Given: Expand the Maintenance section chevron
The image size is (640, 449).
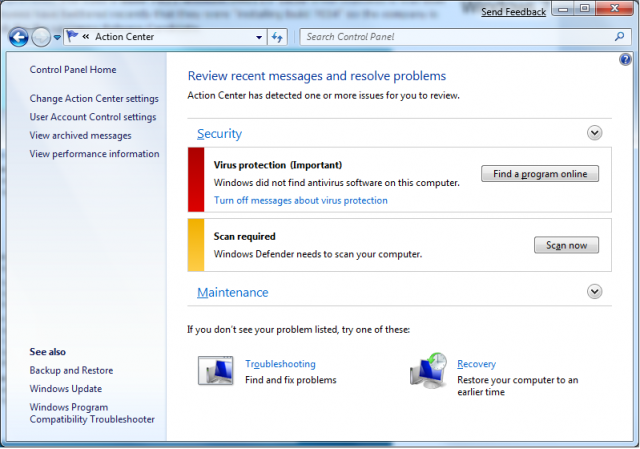Looking at the screenshot, I should pyautogui.click(x=594, y=291).
